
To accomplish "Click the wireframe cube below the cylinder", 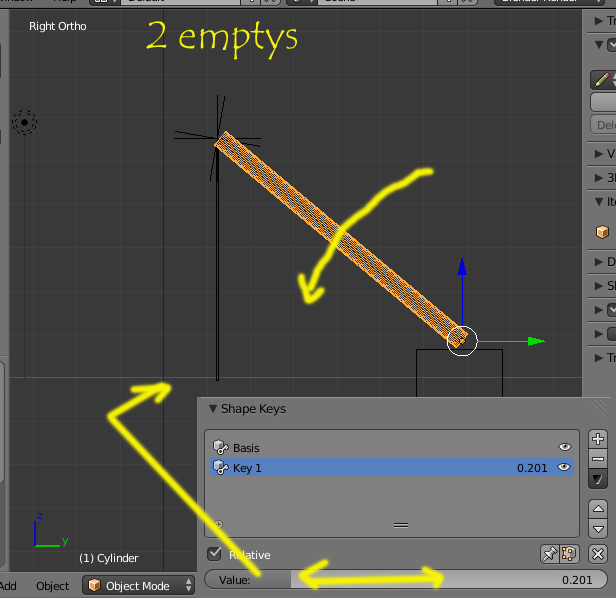I will (x=459, y=372).
